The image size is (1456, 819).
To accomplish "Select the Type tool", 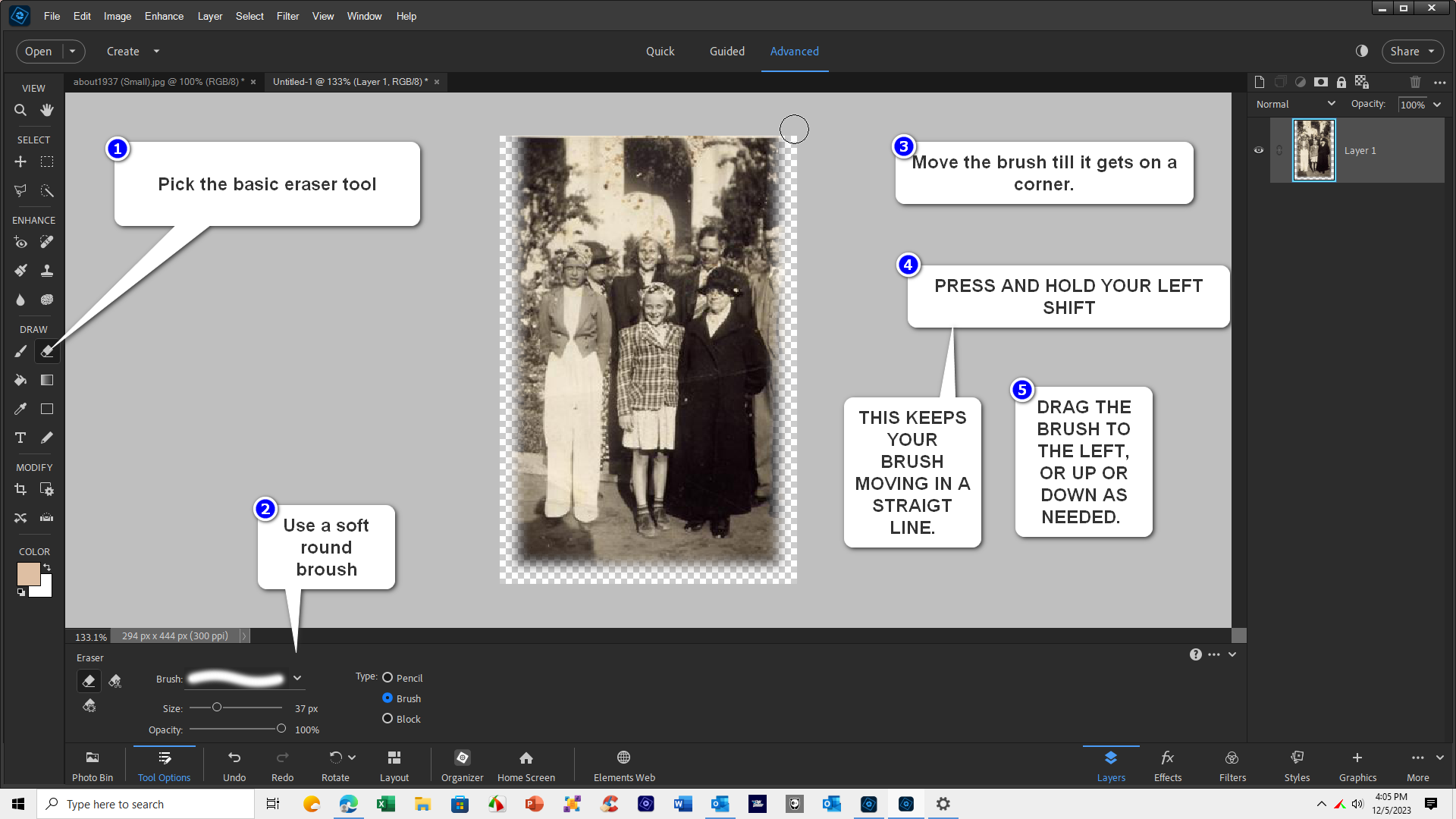I will tap(20, 438).
